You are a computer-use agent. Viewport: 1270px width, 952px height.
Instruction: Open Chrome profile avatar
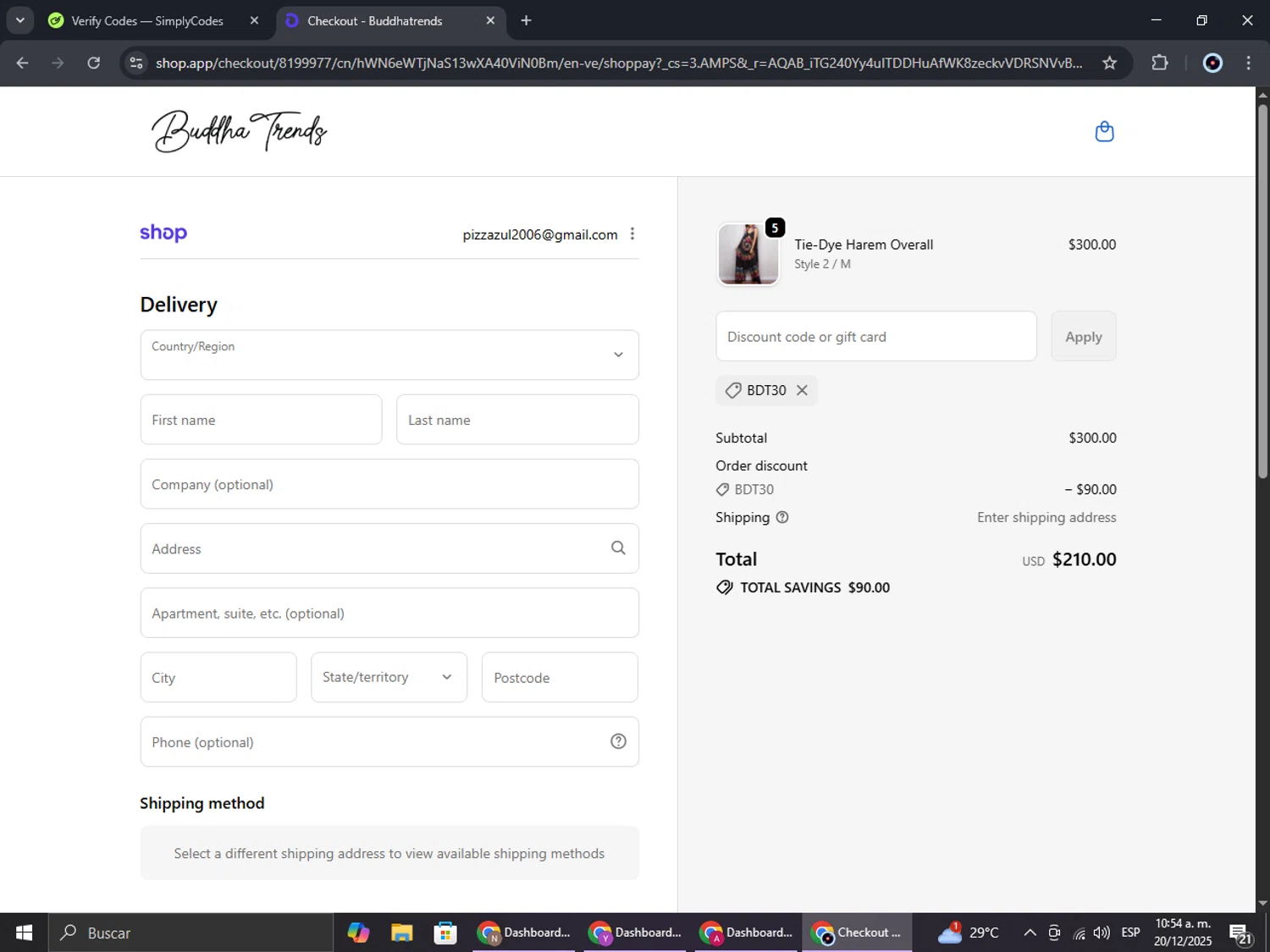point(1212,63)
